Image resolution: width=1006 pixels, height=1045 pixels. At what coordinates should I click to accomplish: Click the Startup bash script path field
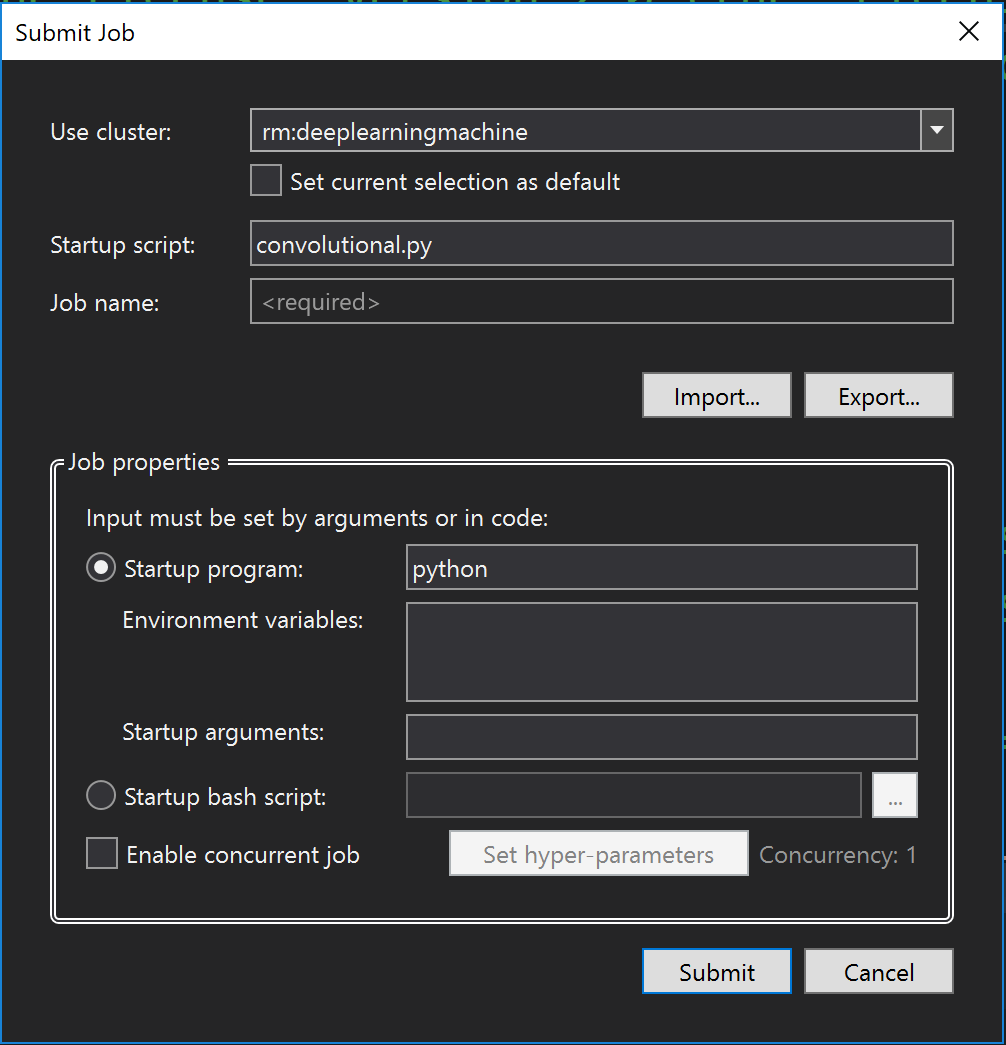click(633, 794)
